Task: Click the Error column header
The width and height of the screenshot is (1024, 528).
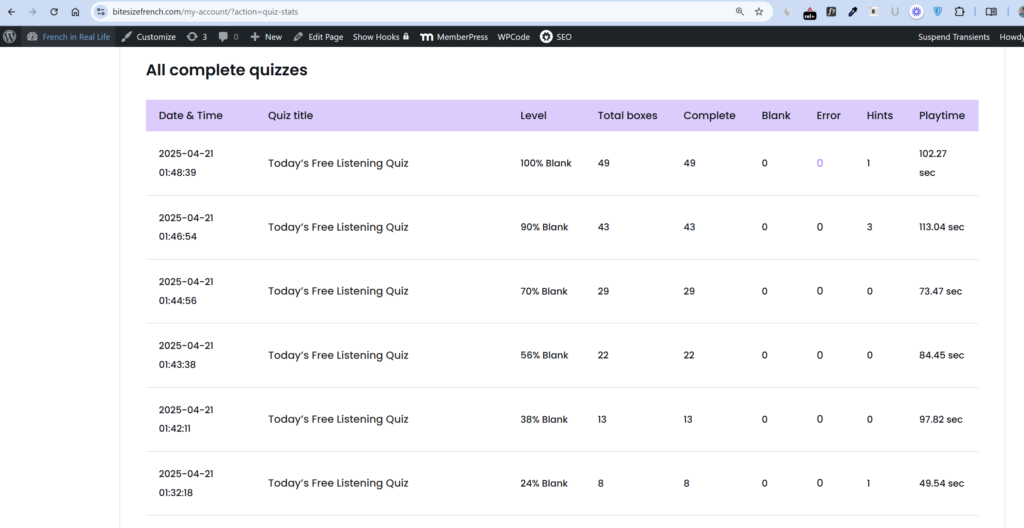Action: coord(828,116)
